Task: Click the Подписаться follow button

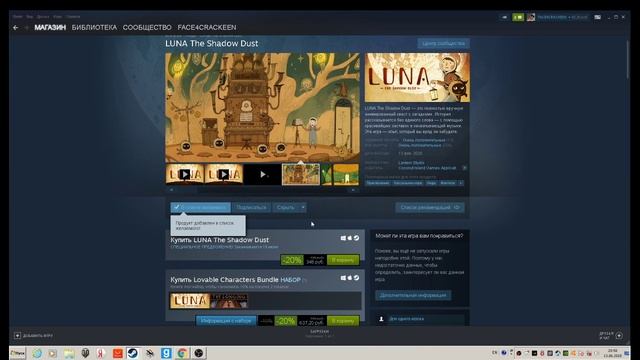Action: click(251, 207)
